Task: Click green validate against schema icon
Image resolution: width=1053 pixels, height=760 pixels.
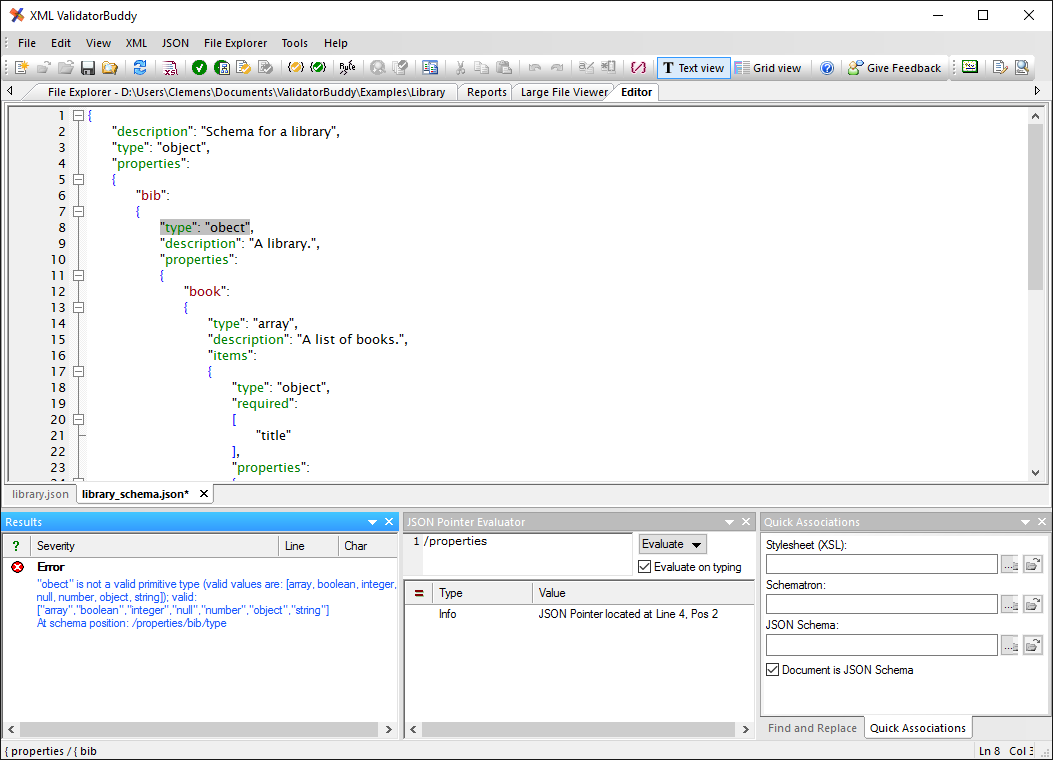Action: (222, 67)
